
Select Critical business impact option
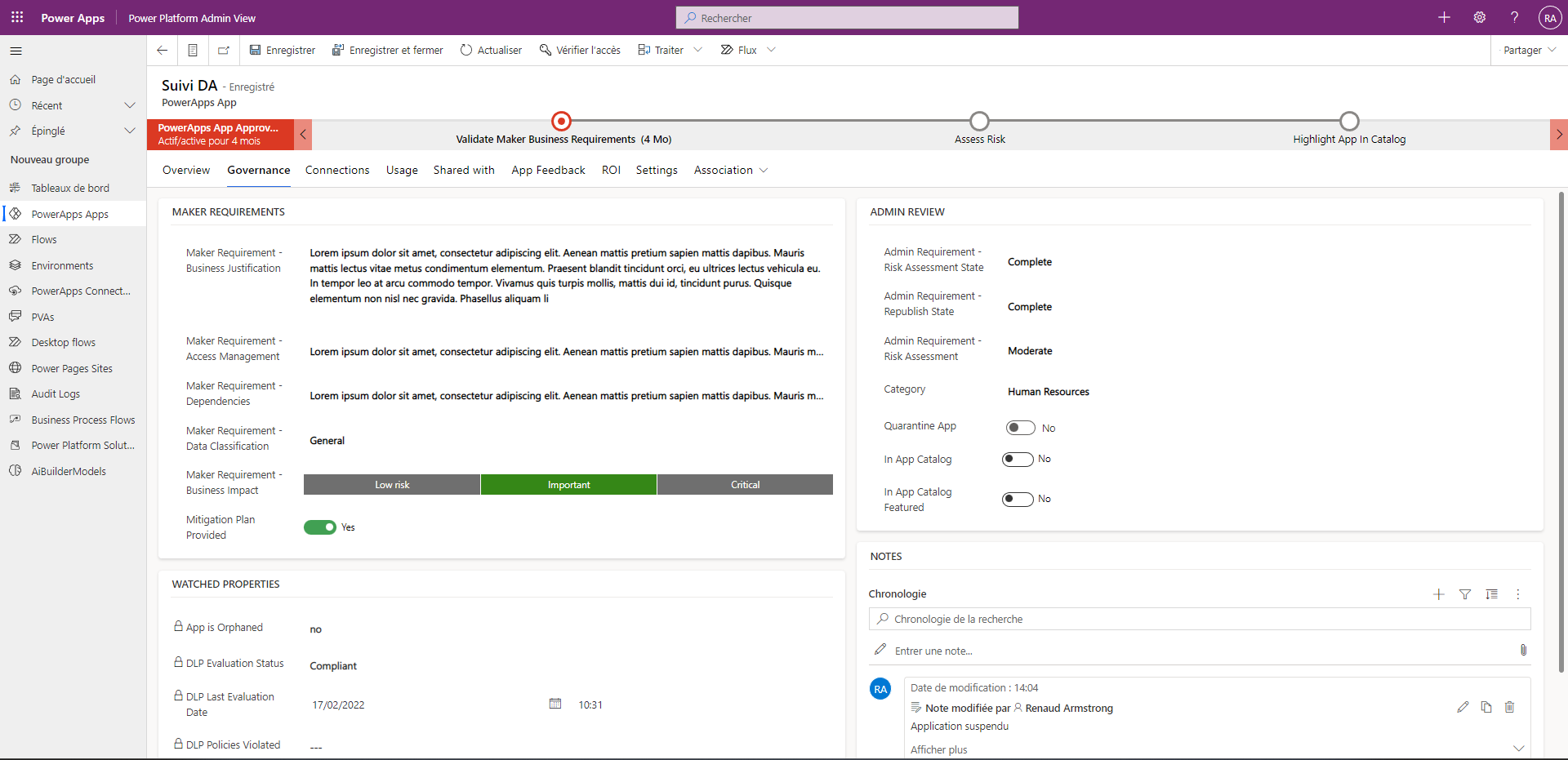(745, 485)
